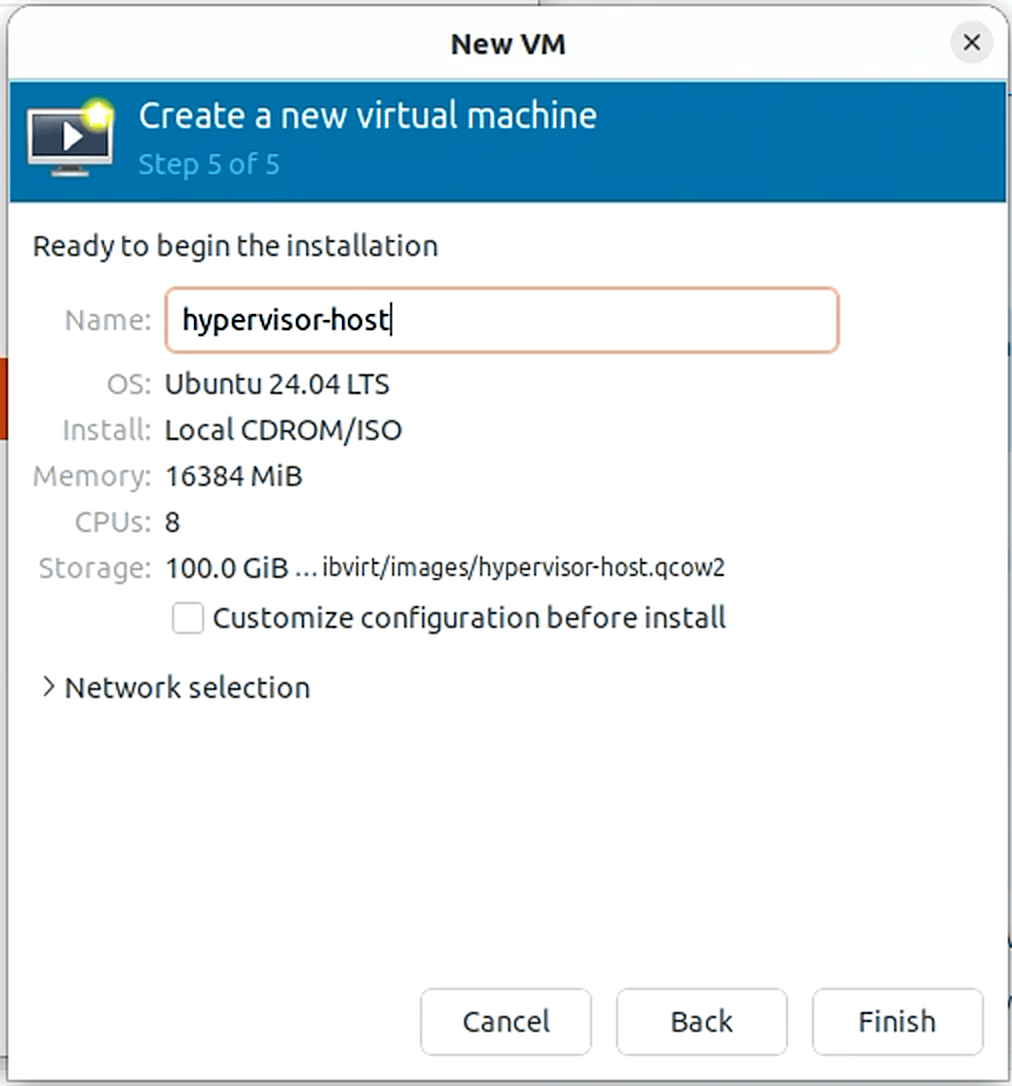Click Finish to begin installation
The height and width of the screenshot is (1086, 1012).
pos(897,1021)
